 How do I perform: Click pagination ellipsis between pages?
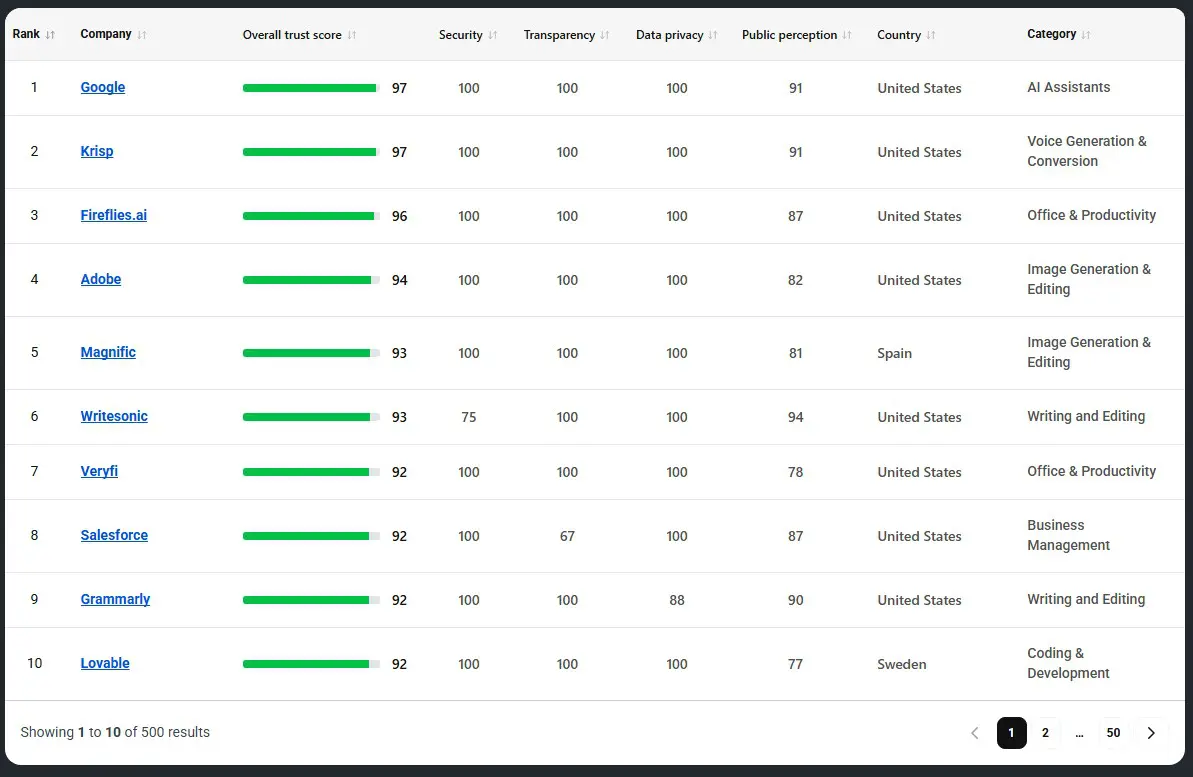tap(1079, 733)
